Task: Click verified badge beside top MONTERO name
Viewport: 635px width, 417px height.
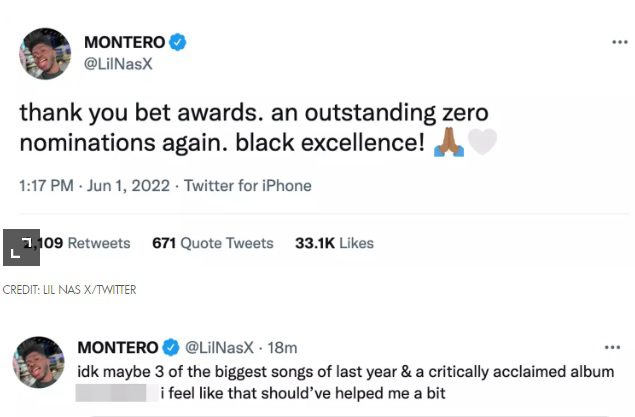Action: pos(178,43)
